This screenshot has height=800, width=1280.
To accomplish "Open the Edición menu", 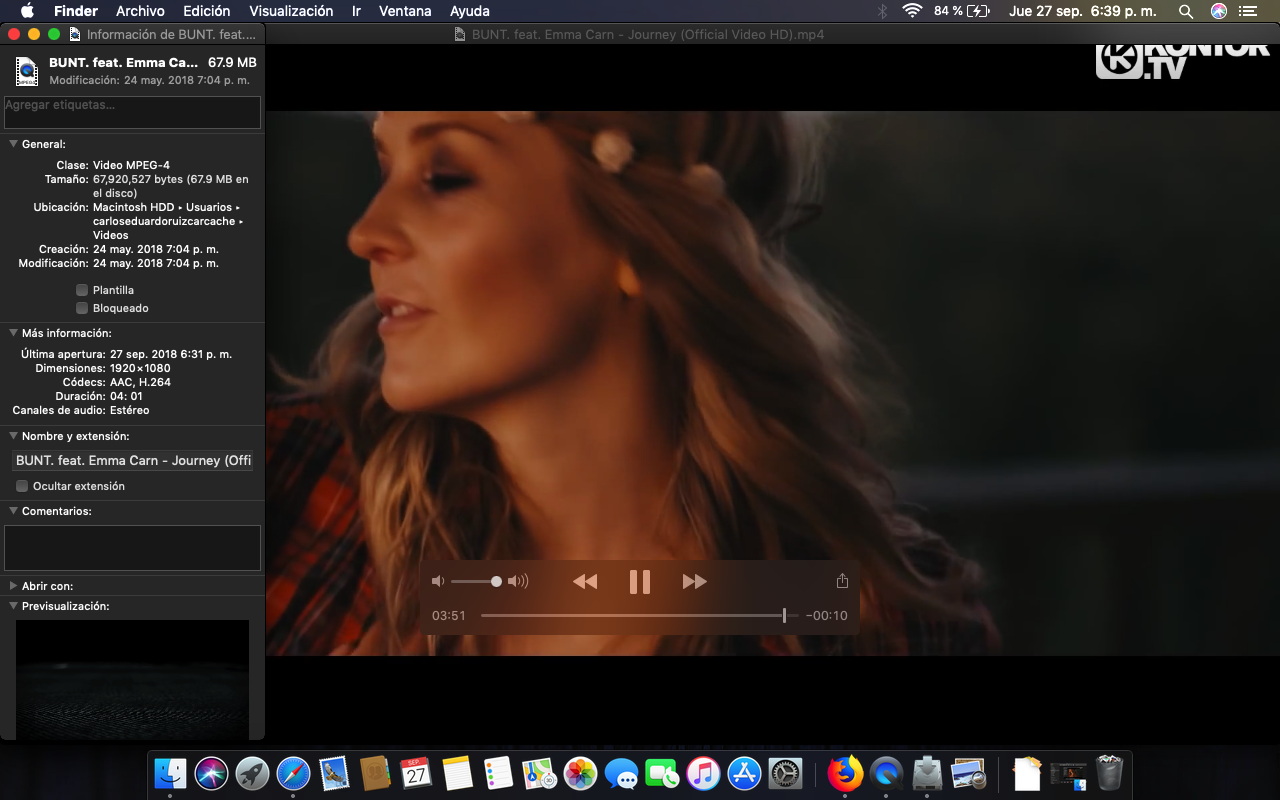I will (x=207, y=11).
